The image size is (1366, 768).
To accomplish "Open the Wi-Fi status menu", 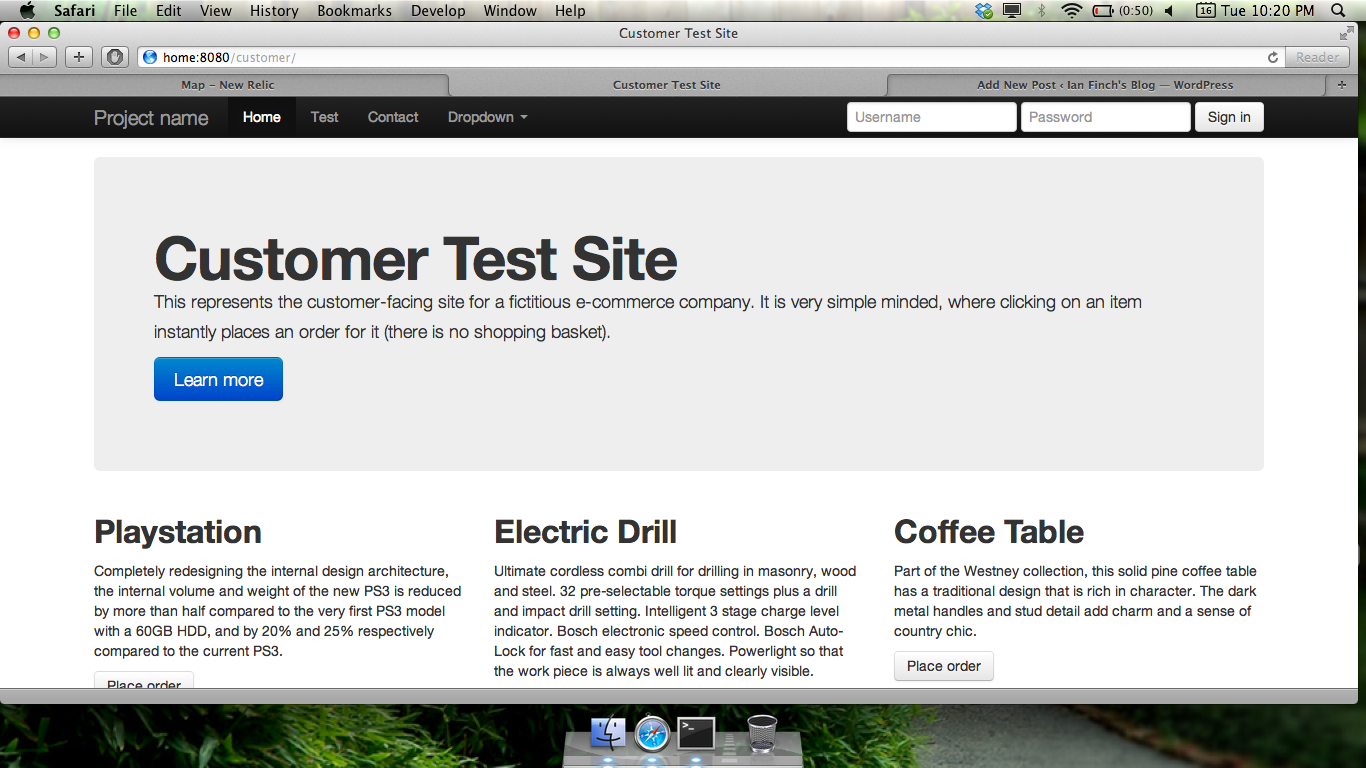I will pos(1071,11).
